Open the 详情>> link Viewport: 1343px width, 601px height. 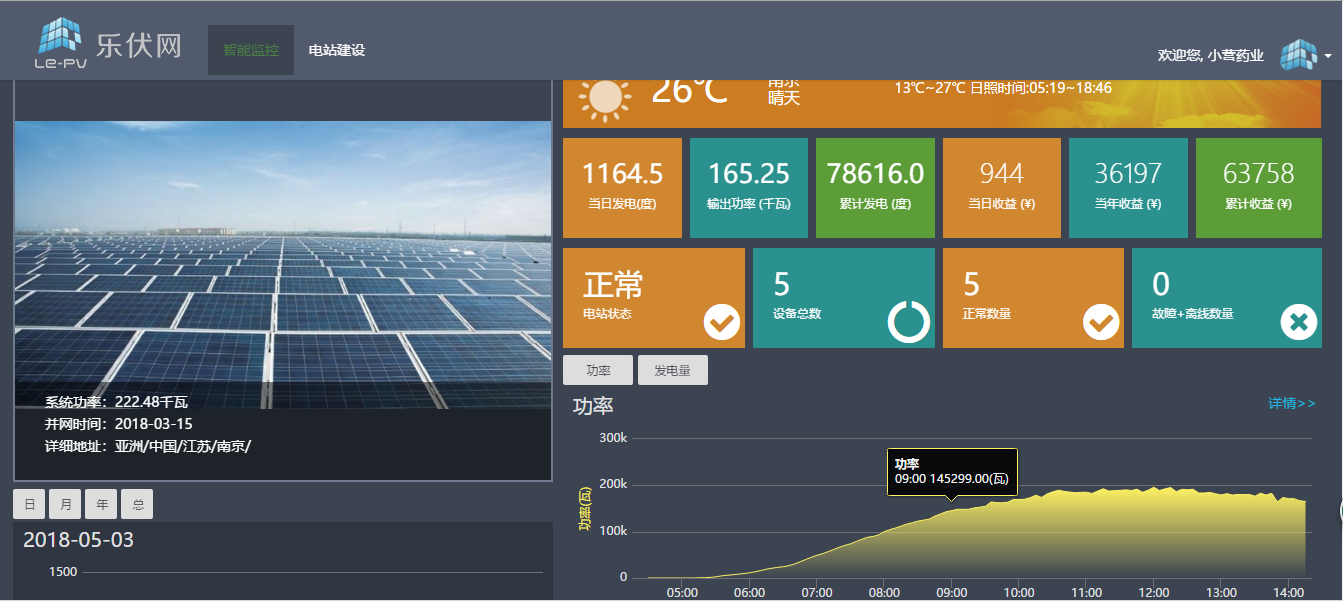pyautogui.click(x=1291, y=403)
